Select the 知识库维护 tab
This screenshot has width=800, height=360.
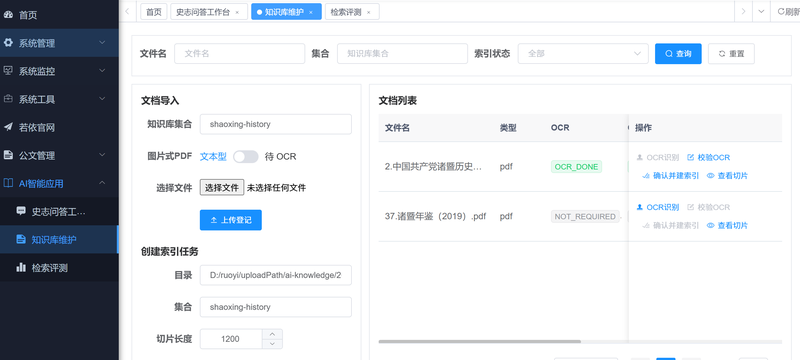[x=286, y=12]
